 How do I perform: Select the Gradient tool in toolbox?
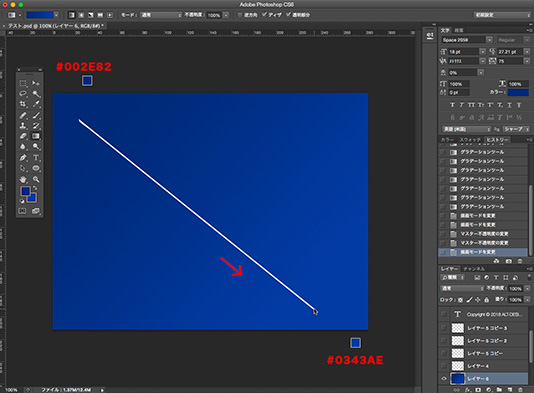click(36, 136)
